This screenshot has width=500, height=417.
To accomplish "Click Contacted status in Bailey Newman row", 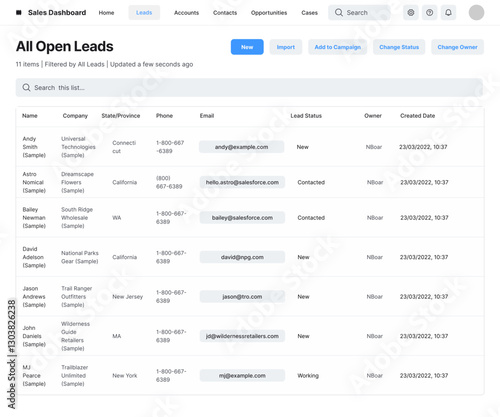I will [x=311, y=218].
